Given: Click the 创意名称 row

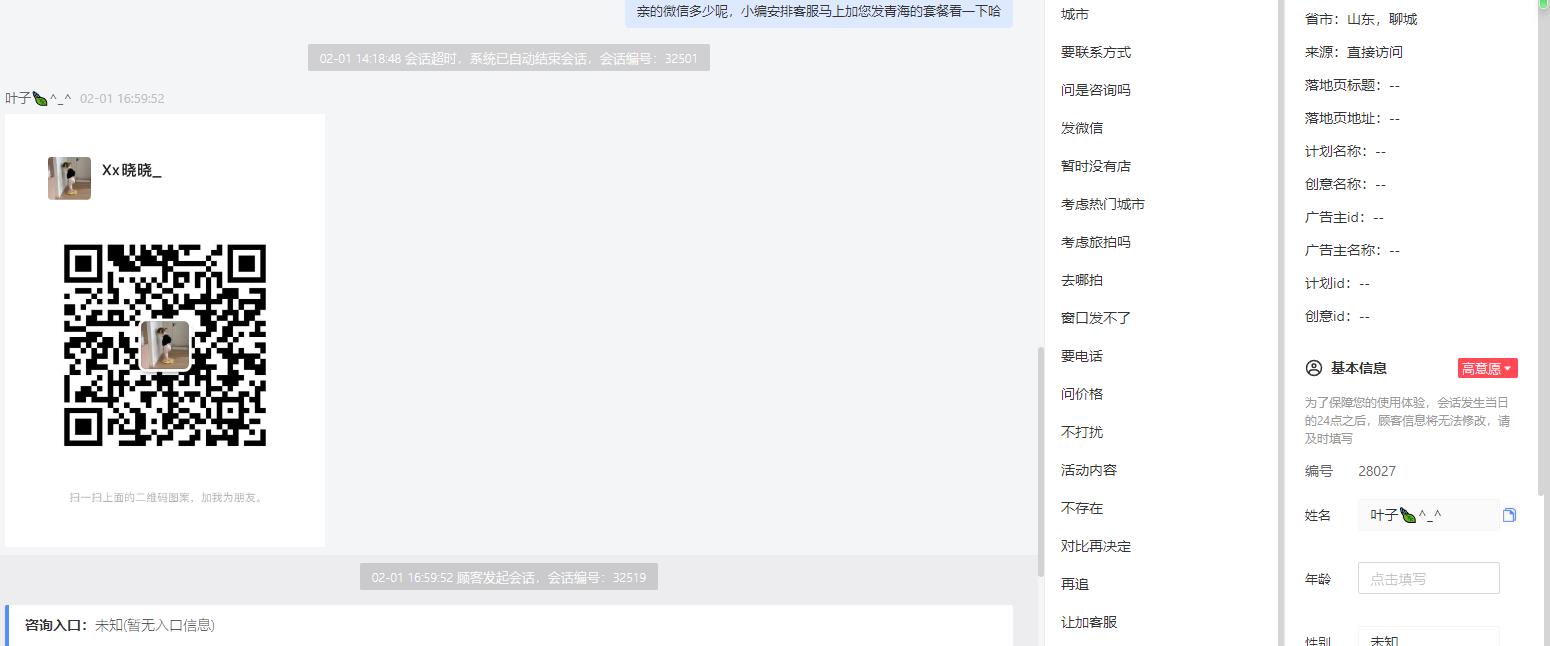Looking at the screenshot, I should [1345, 184].
